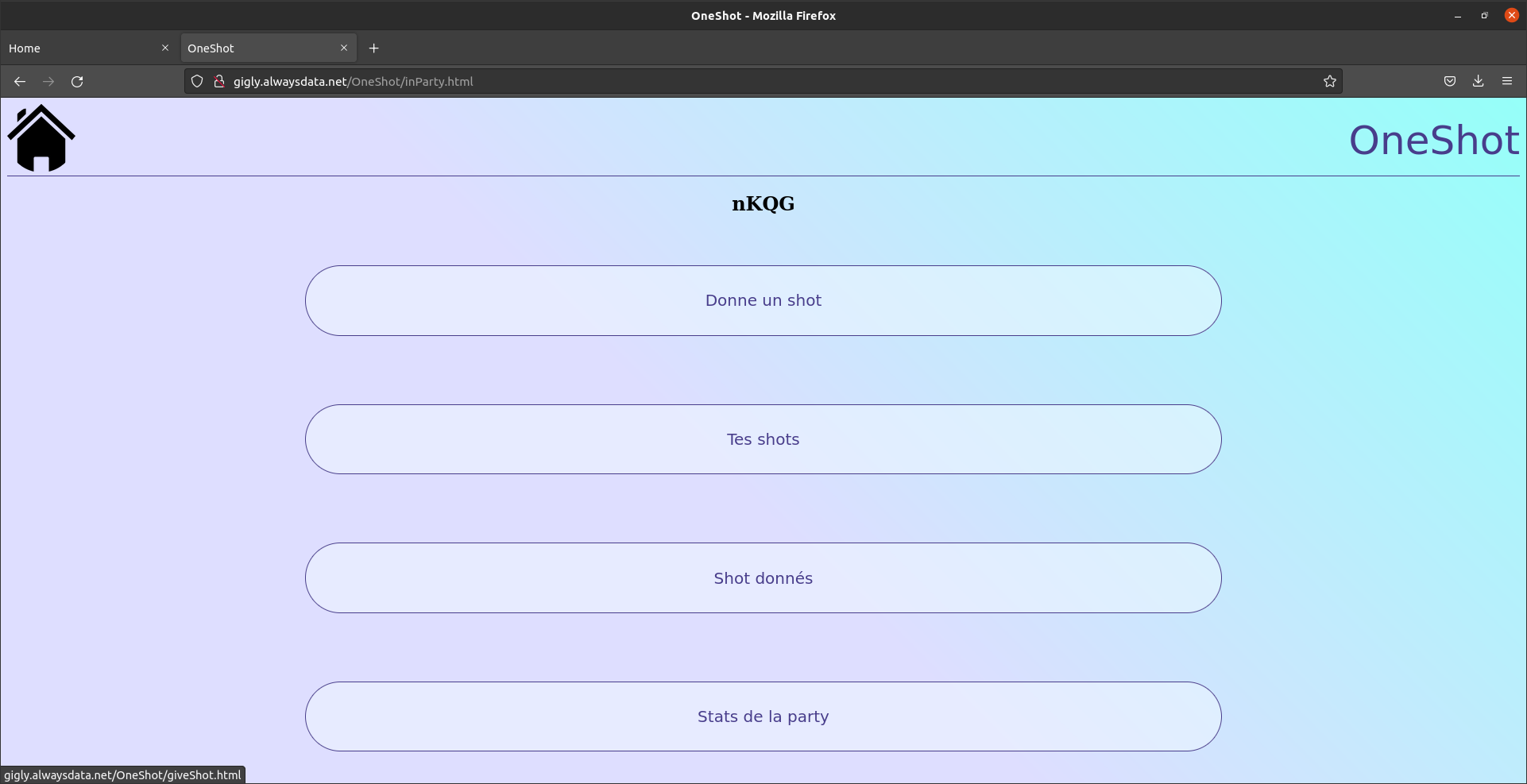Image resolution: width=1527 pixels, height=784 pixels.
Task: Click inside the address bar
Action: [x=715, y=81]
